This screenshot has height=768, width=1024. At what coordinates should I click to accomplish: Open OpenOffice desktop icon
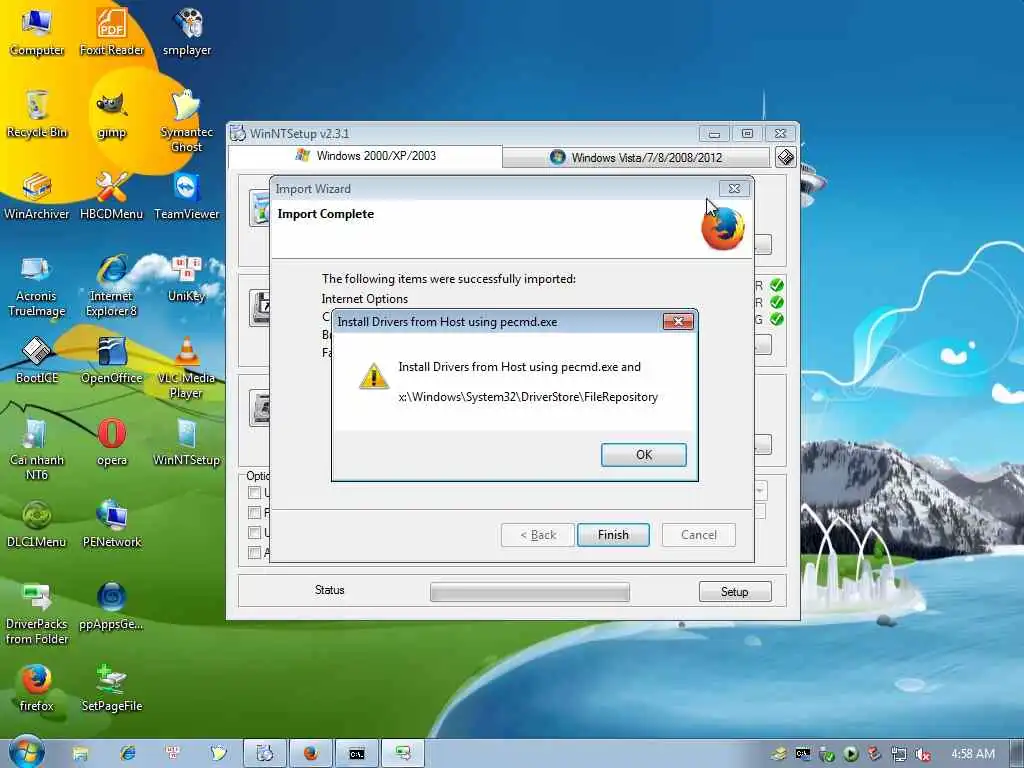112,360
